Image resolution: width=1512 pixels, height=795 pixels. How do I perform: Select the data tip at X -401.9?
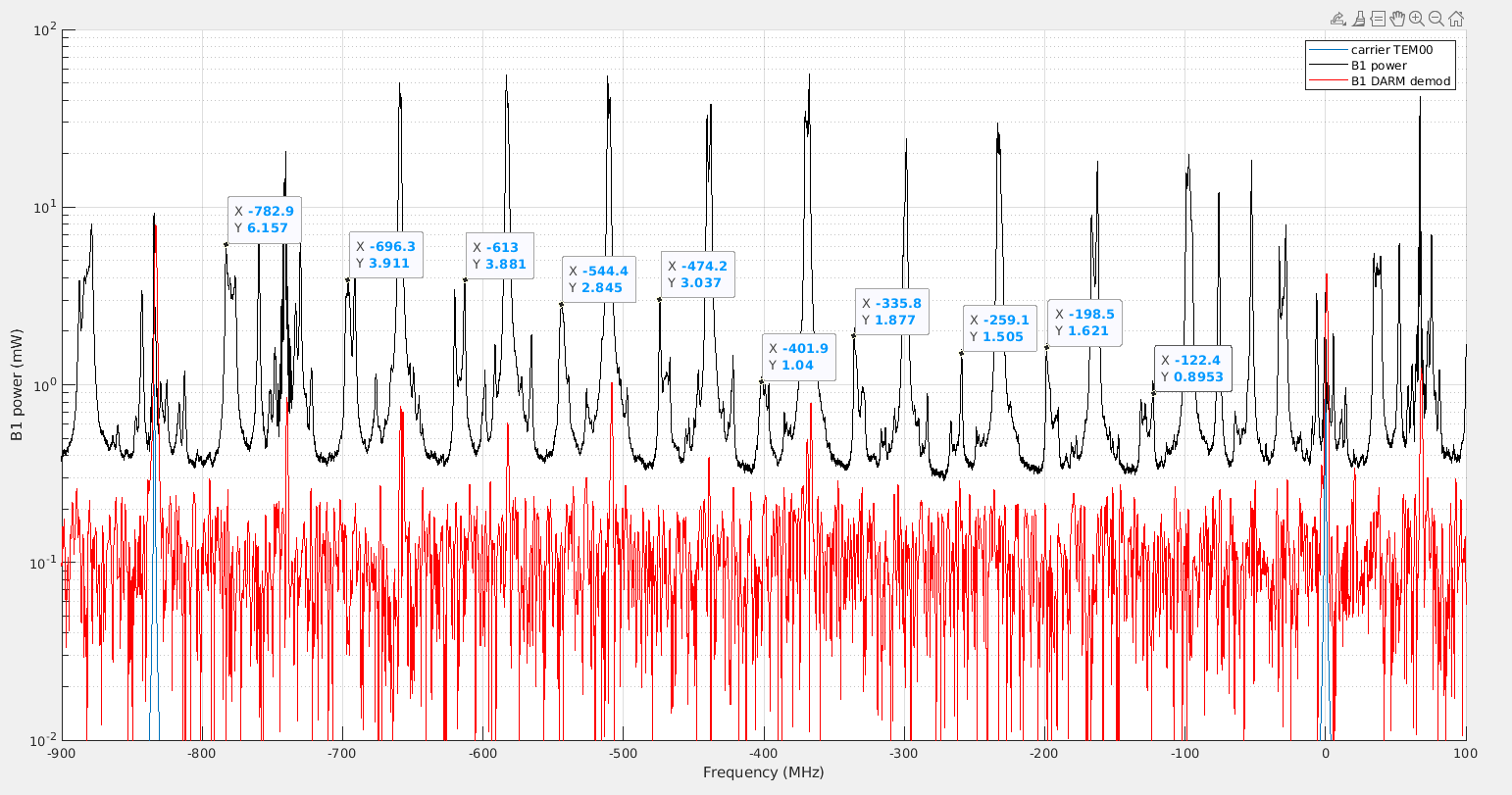click(798, 357)
